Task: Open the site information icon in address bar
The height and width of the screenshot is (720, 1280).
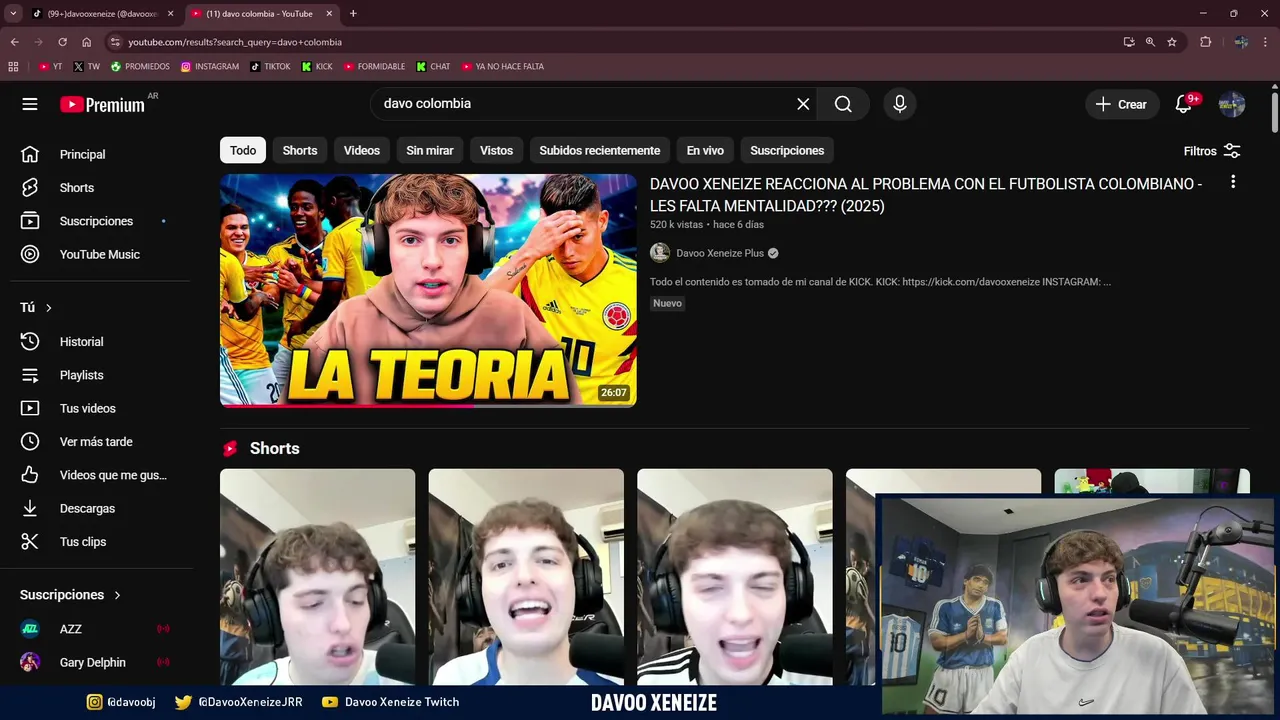Action: (x=115, y=42)
